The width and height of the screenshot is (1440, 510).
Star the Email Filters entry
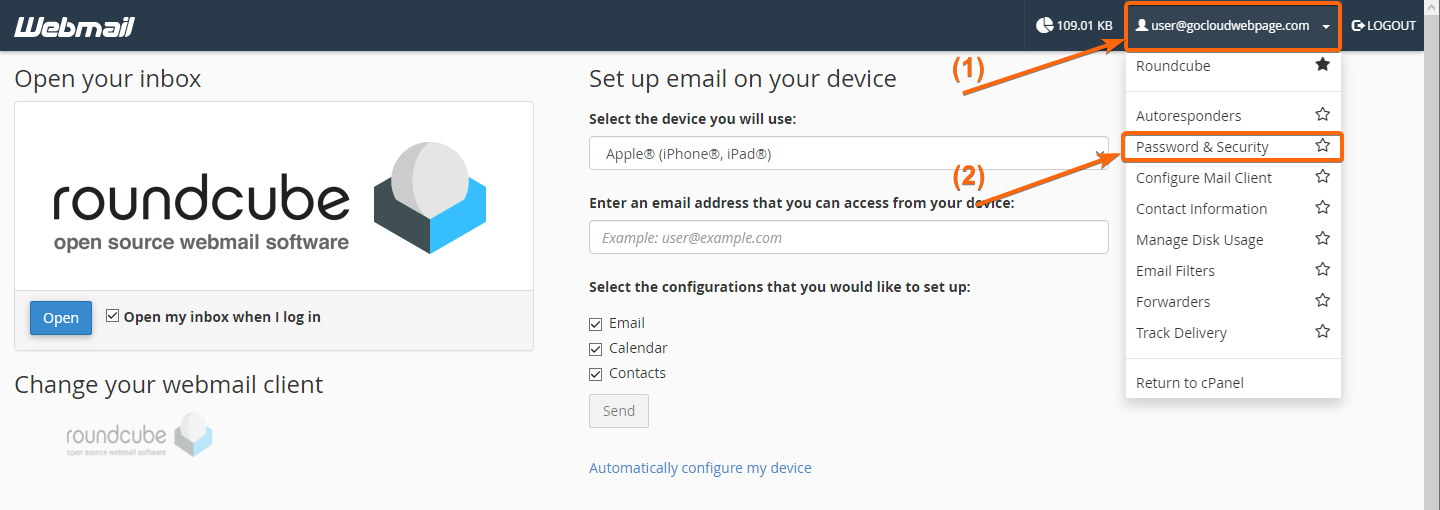click(1322, 270)
